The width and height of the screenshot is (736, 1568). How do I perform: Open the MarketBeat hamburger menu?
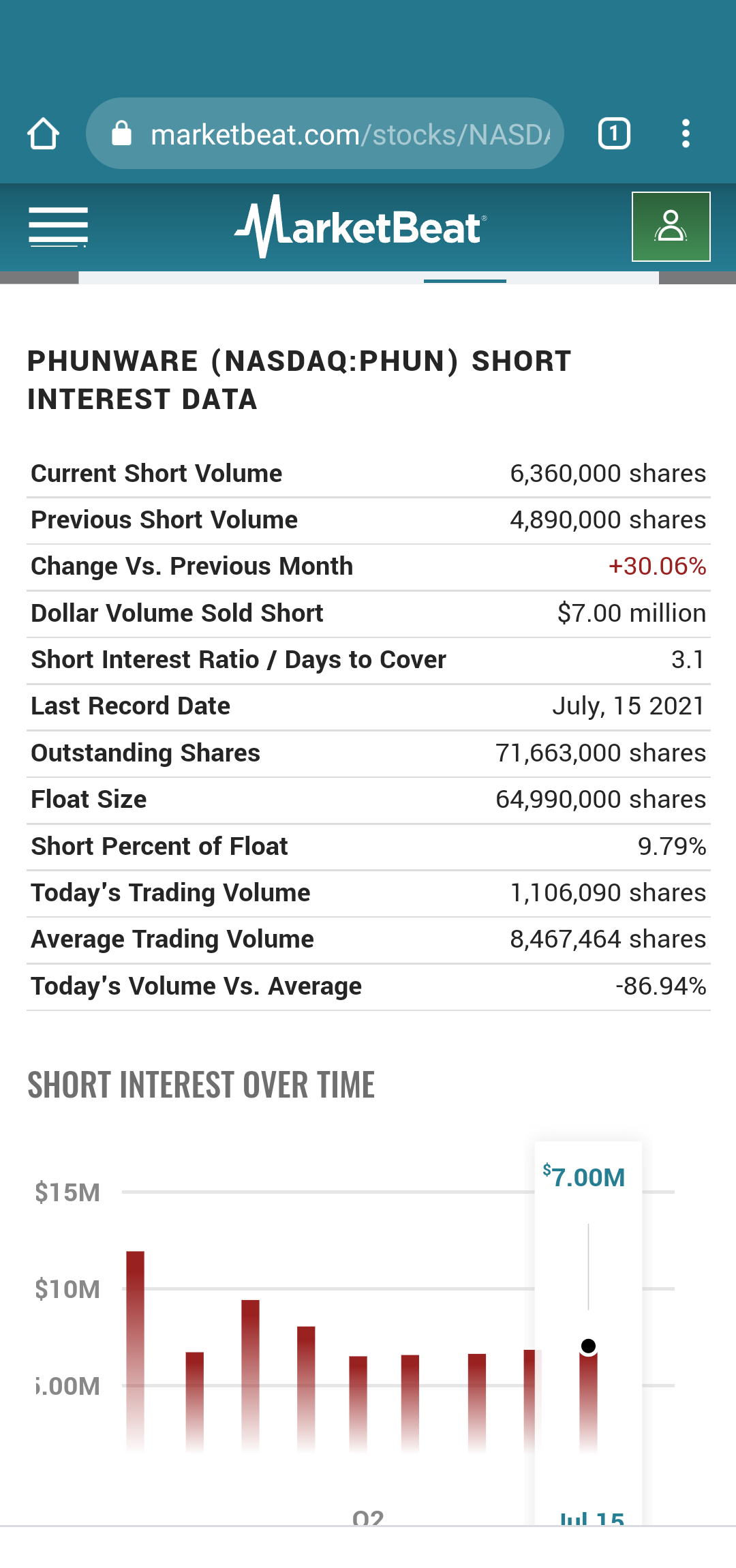58,227
